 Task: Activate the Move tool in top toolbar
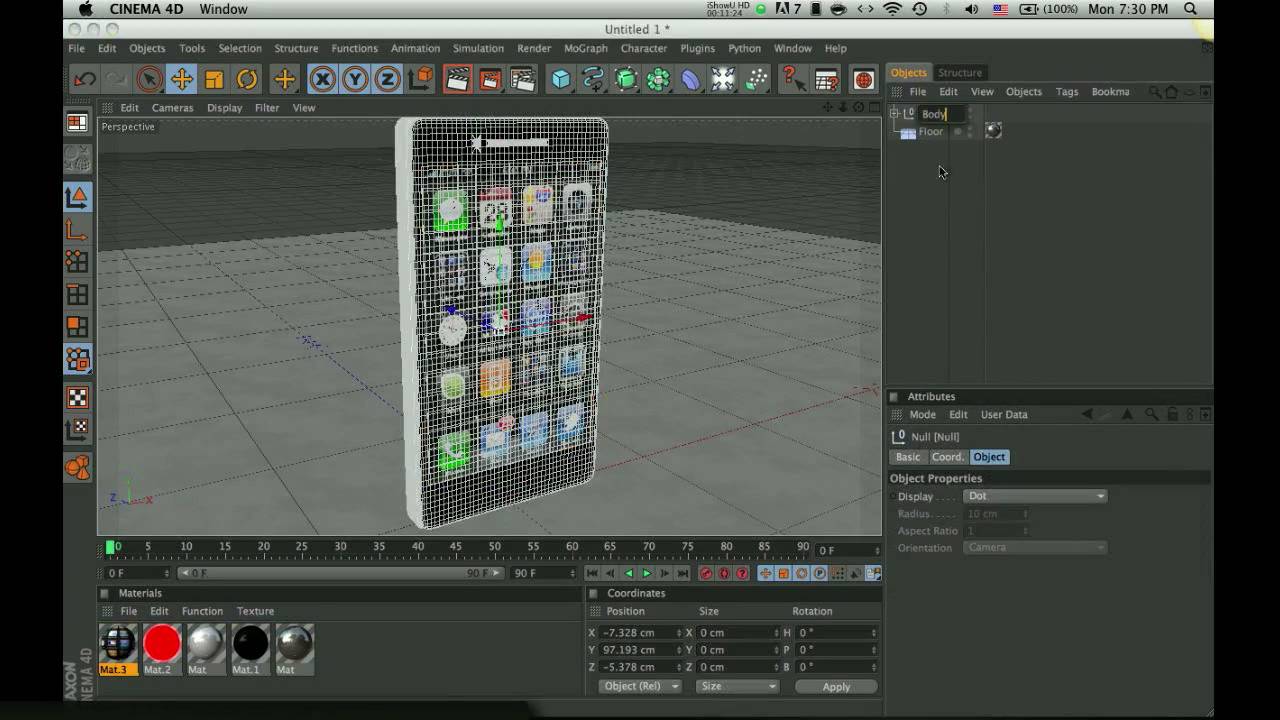click(181, 79)
